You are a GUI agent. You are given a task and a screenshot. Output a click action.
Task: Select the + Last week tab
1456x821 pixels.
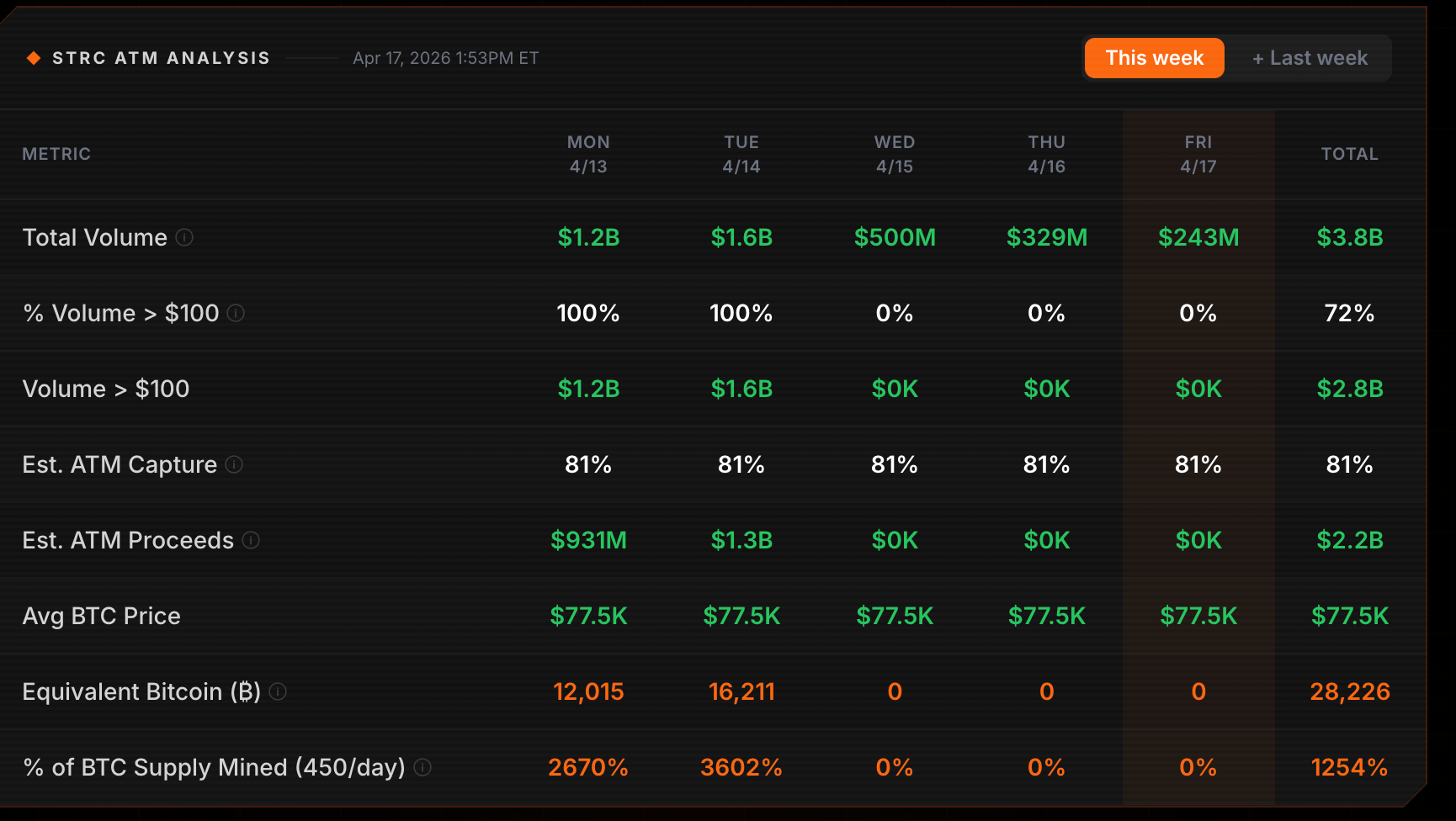[x=1310, y=58]
